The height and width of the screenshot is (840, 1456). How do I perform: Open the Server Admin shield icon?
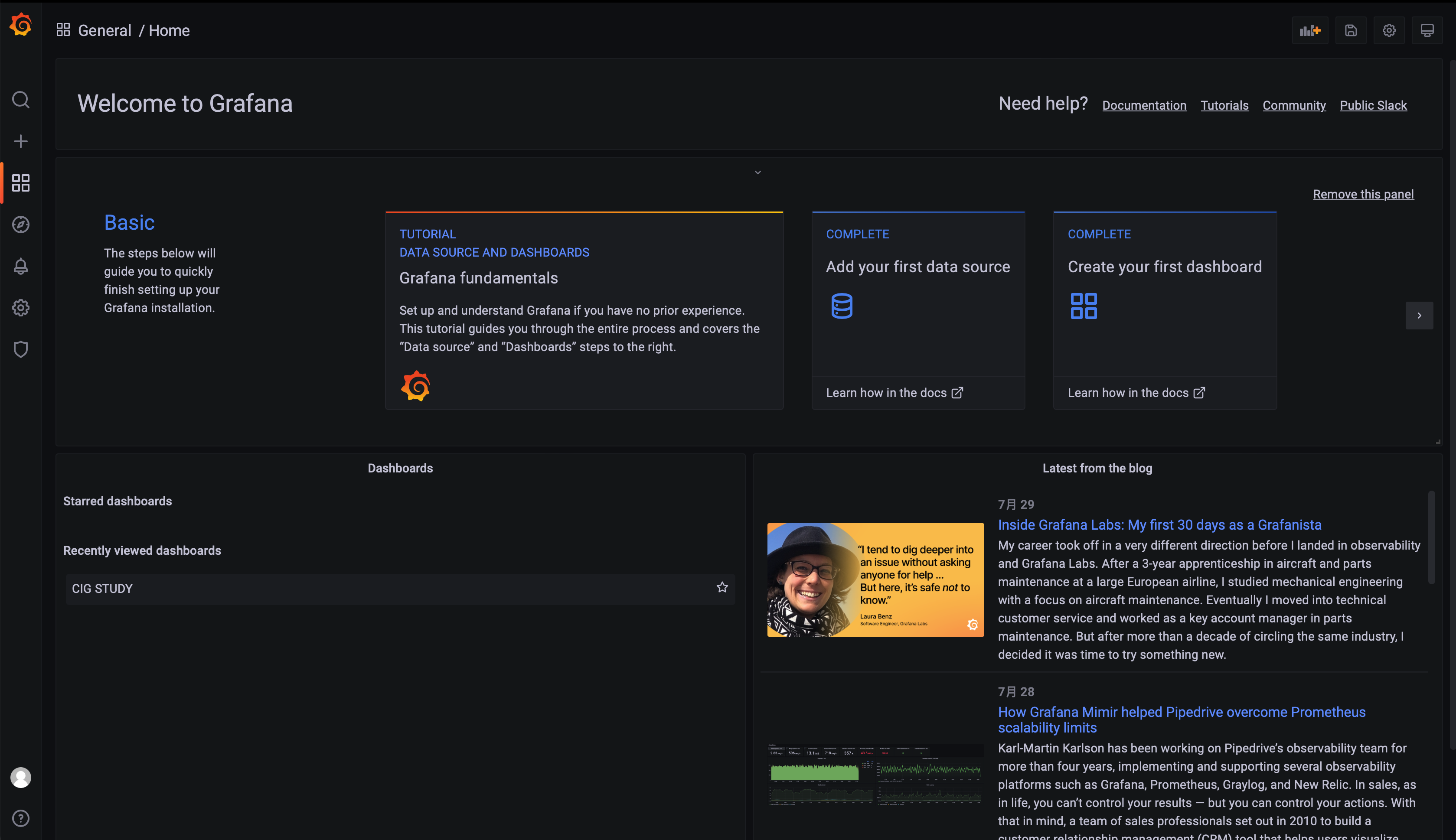click(x=21, y=349)
